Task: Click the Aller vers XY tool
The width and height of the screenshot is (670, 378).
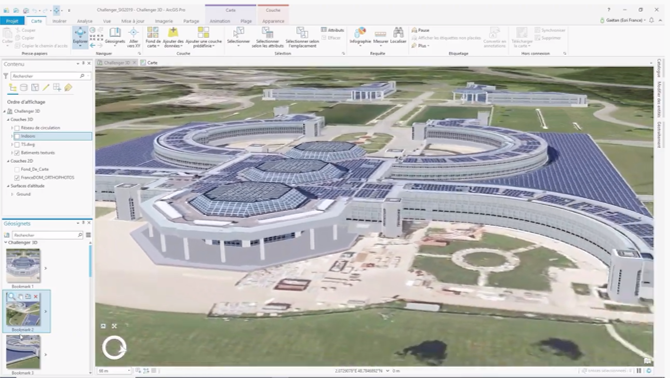Action: tap(133, 36)
